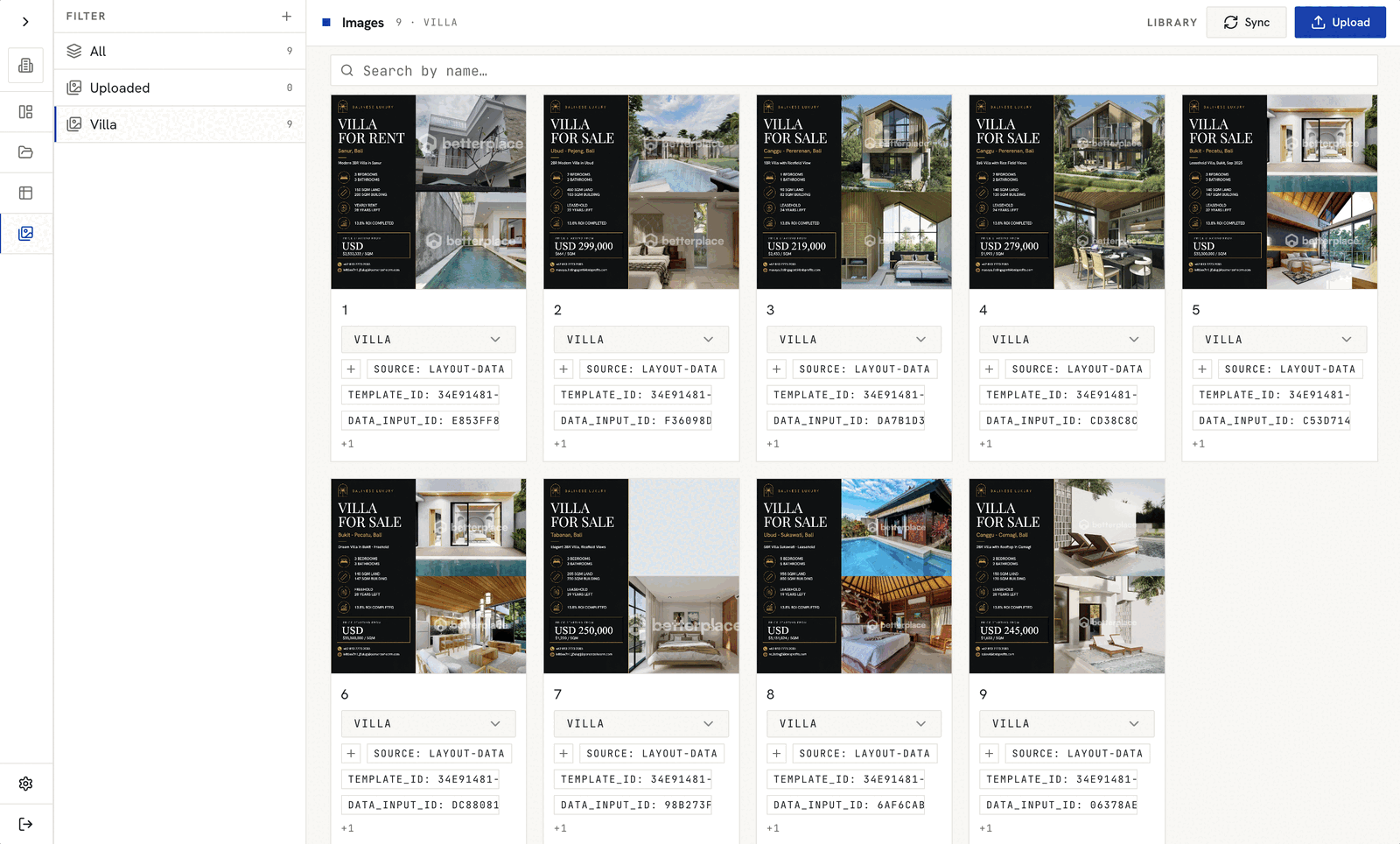Select the All filter in the list
Screen dimensions: 1400x844
tap(179, 52)
